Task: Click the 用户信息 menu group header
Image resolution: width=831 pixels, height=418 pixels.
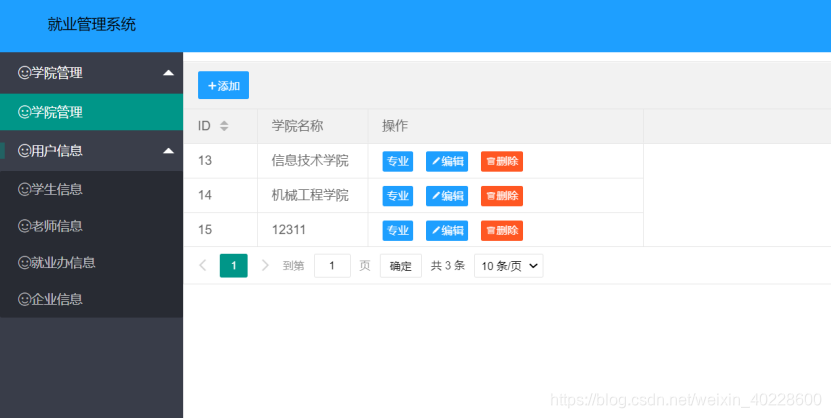Action: 91,151
